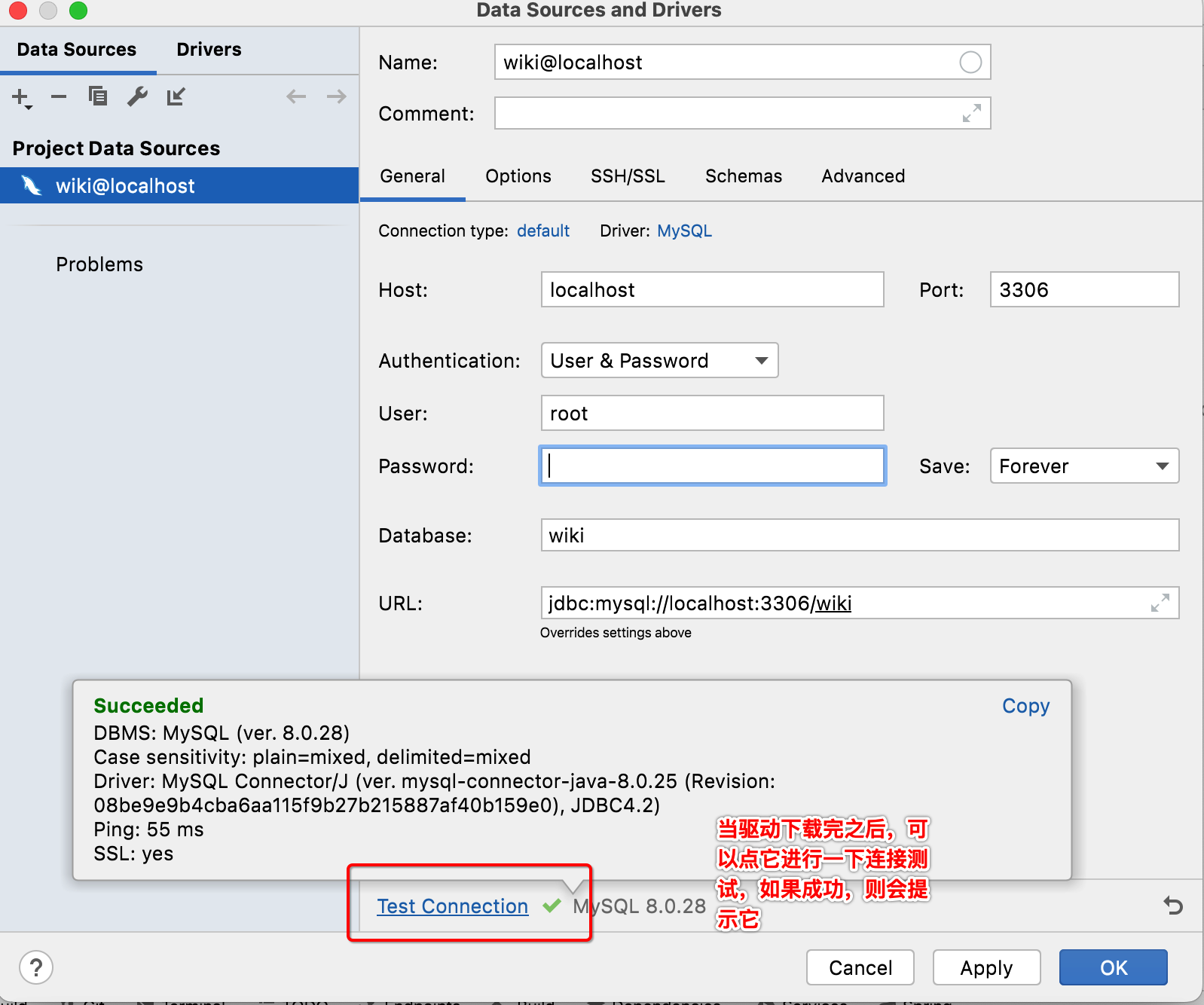Click the Succeeded status text
The image size is (1204, 1005).
coord(148,705)
